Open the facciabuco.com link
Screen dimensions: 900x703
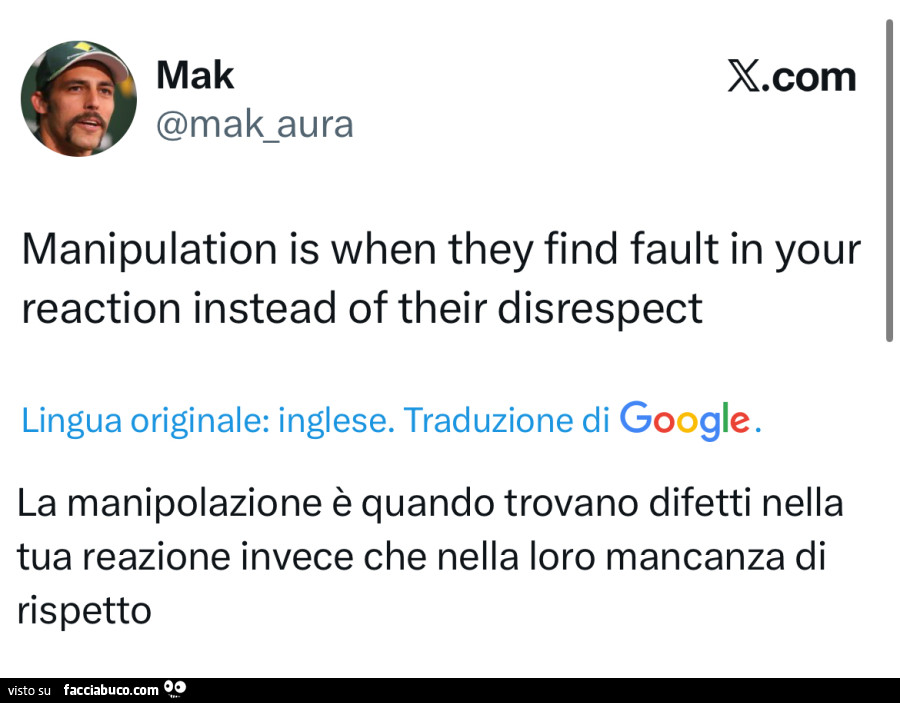point(112,690)
